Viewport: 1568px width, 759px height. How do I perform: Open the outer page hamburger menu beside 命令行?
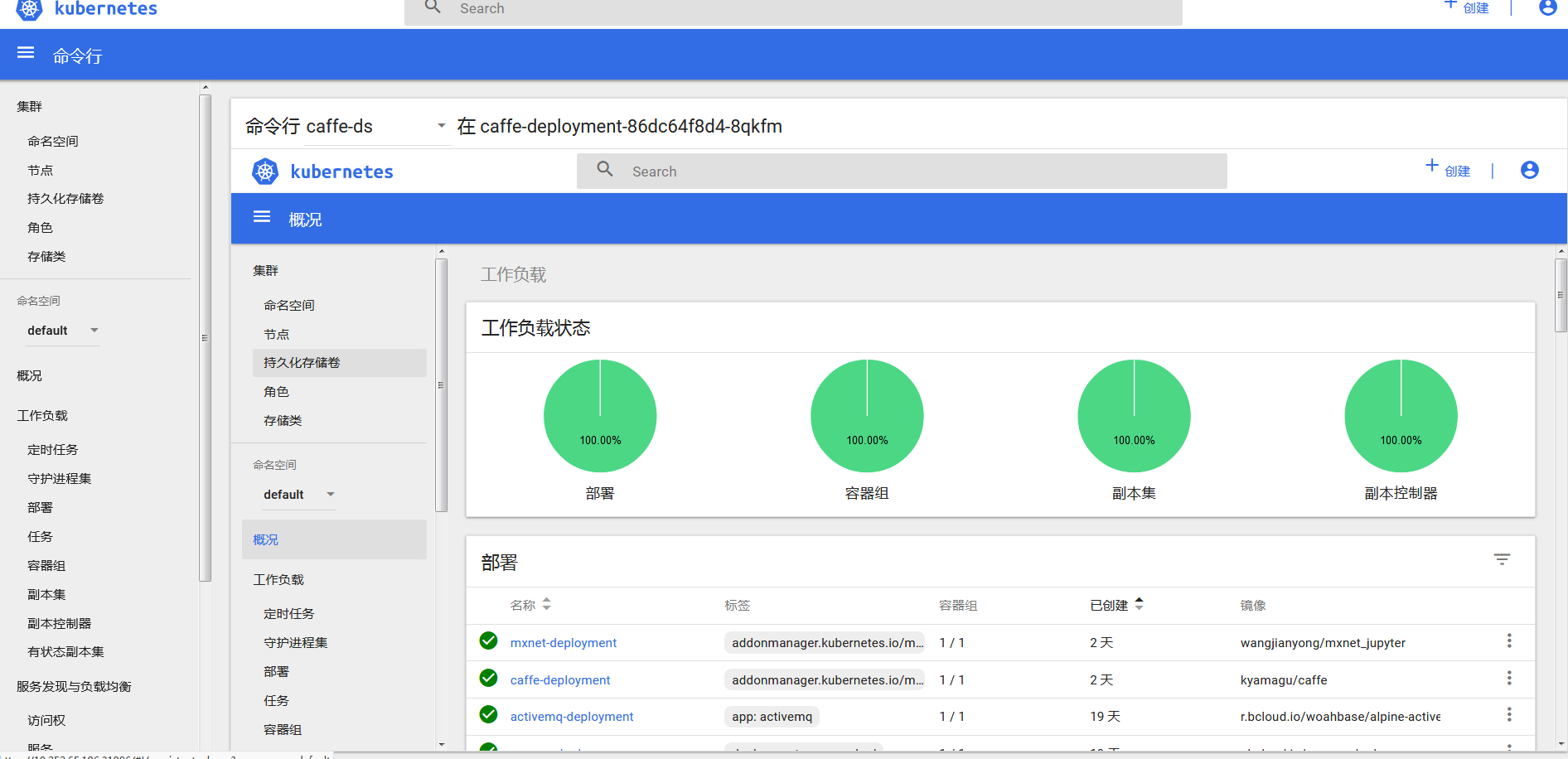pos(26,53)
